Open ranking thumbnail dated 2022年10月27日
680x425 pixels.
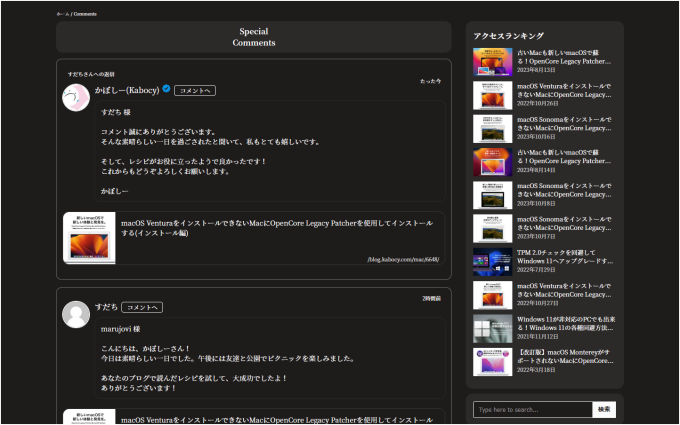(x=493, y=295)
